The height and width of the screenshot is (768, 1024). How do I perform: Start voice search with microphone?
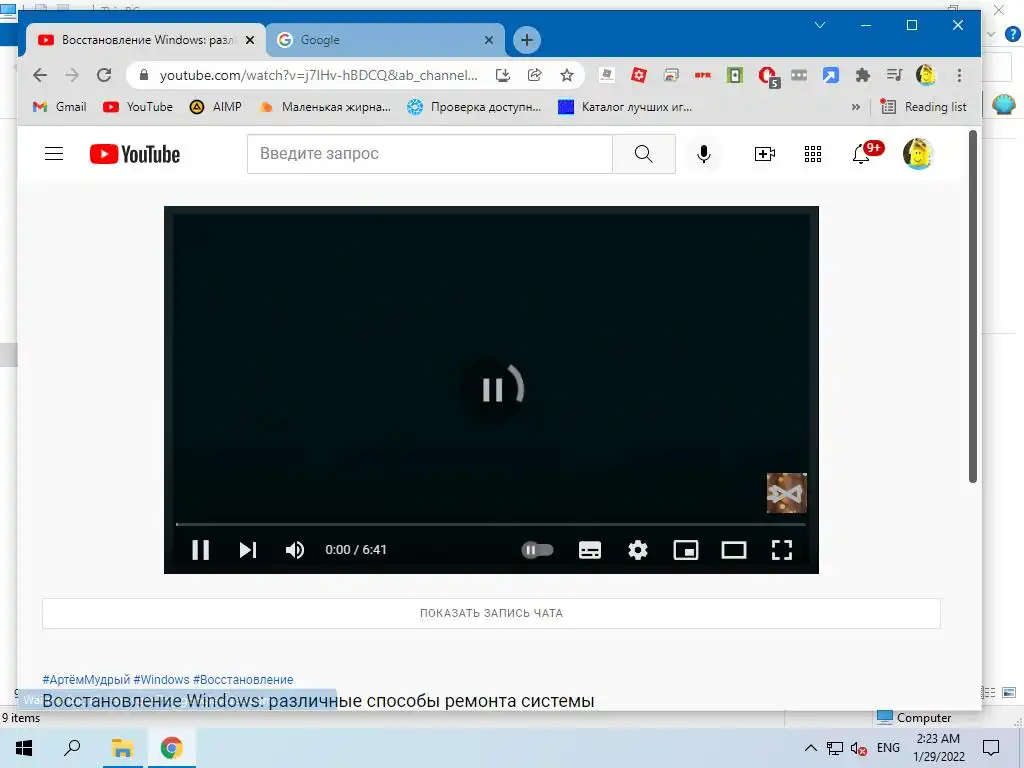tap(703, 154)
